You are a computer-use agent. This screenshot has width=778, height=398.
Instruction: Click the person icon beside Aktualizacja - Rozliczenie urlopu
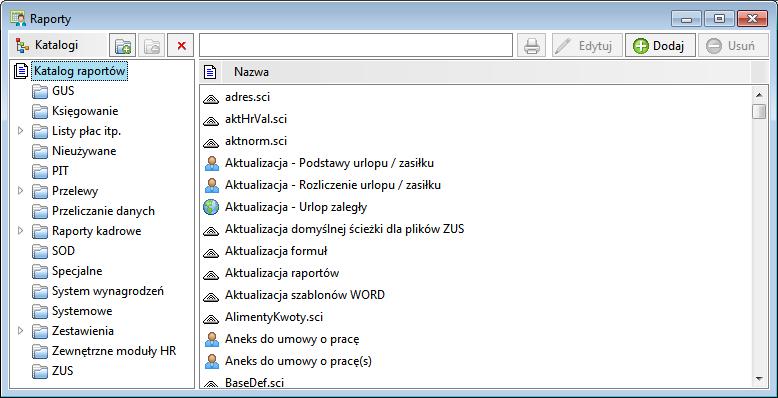click(211, 185)
